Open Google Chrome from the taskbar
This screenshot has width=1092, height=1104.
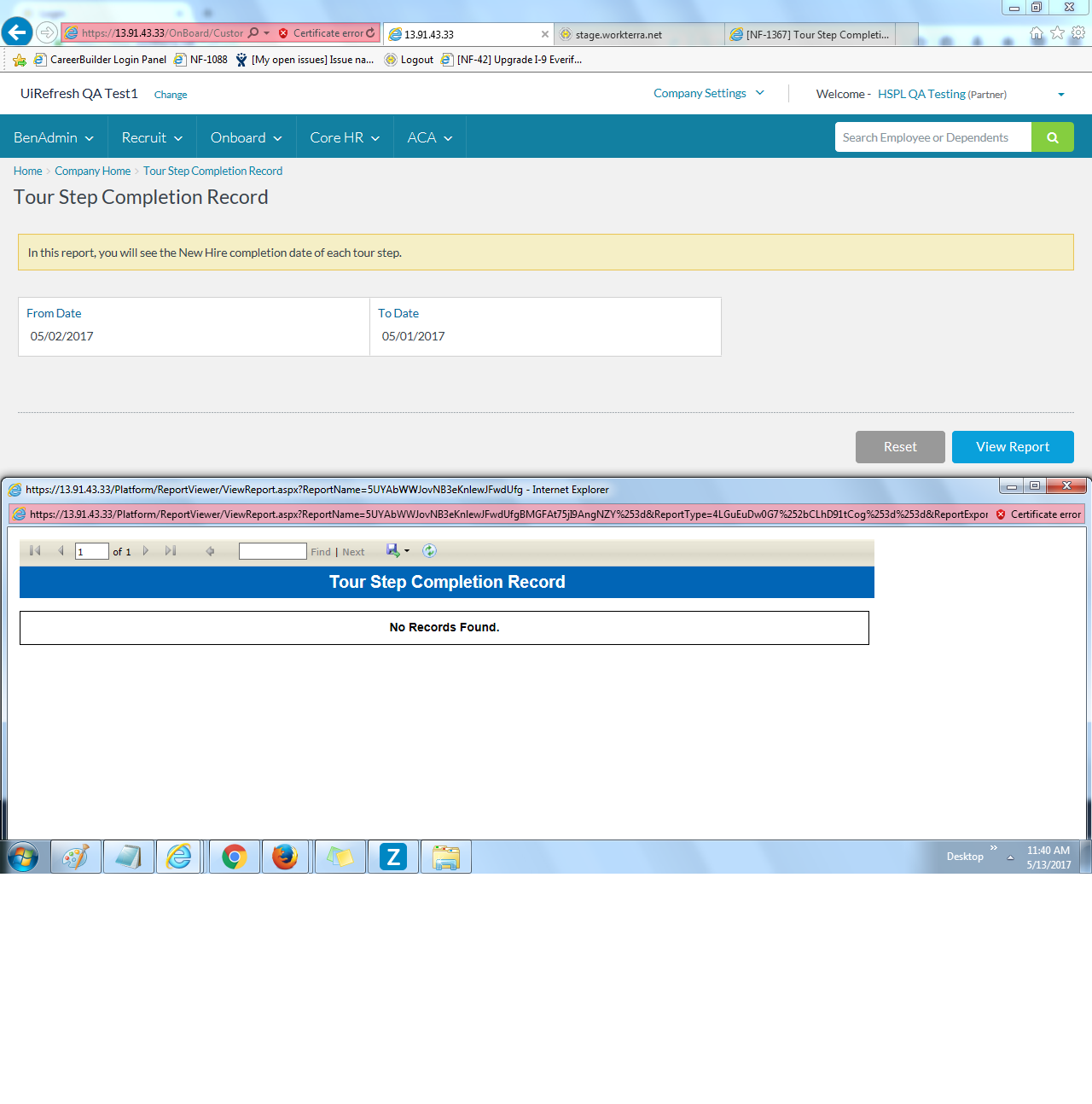(234, 857)
